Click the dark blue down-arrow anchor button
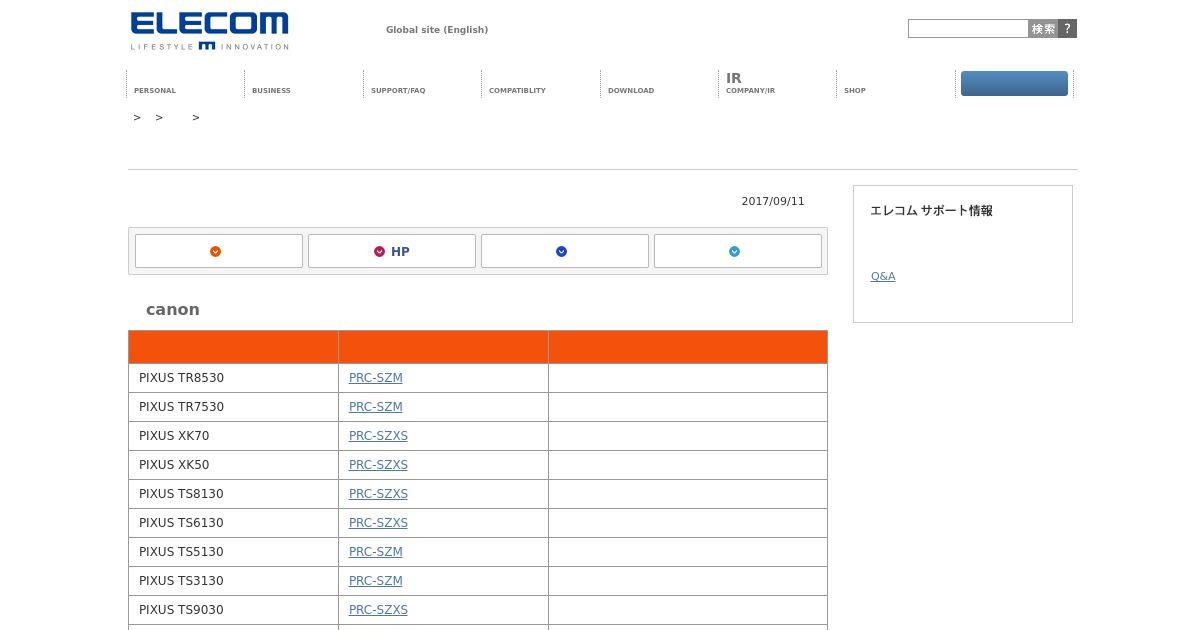 565,251
